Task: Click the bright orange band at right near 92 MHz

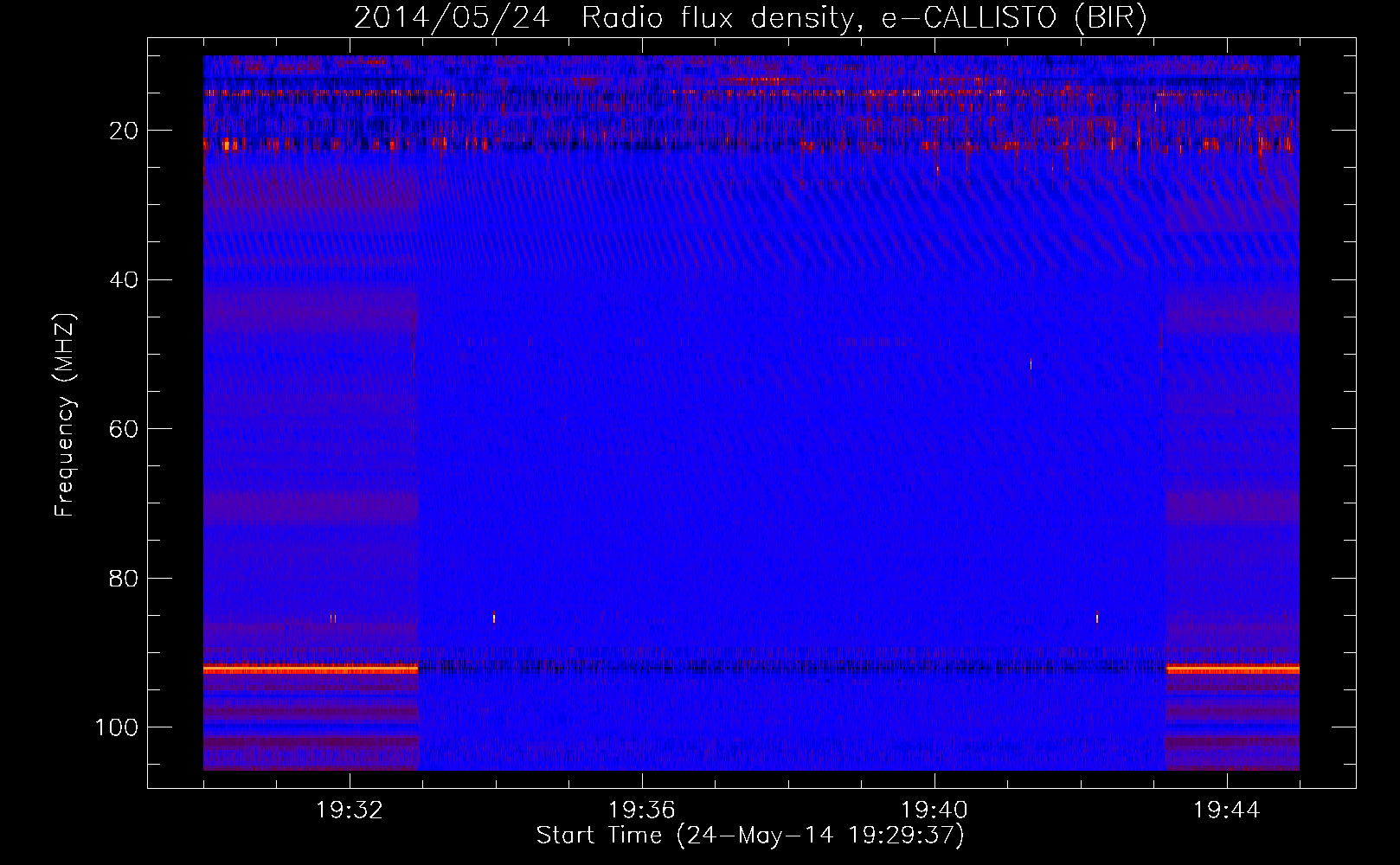Action: tap(1233, 670)
